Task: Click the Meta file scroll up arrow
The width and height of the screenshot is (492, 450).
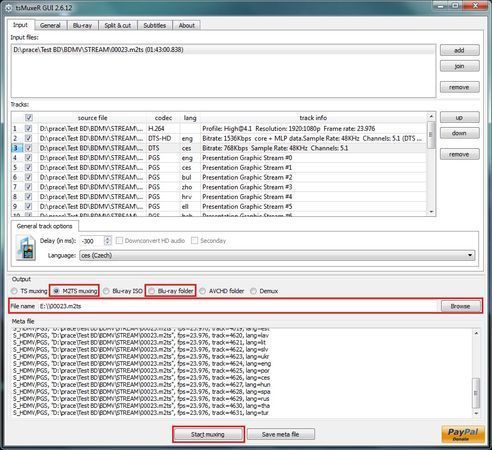Action: click(x=476, y=333)
